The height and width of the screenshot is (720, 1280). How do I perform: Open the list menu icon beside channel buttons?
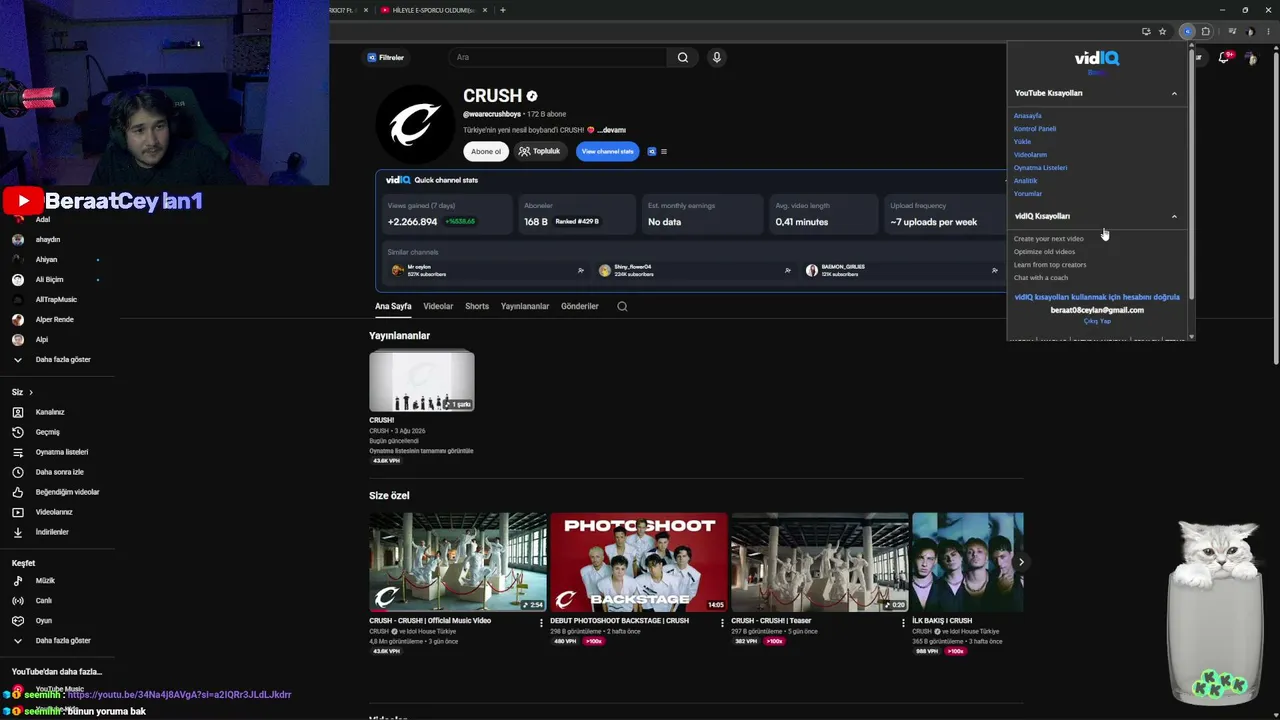coord(664,152)
